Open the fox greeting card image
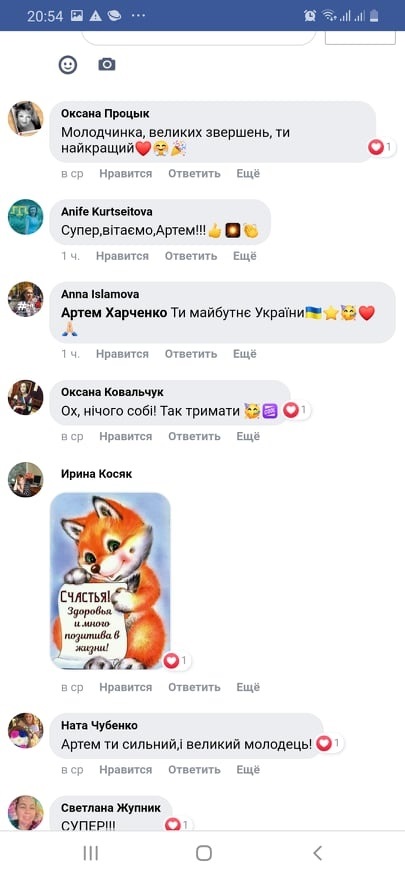Viewport: 405px width, 878px height. [110, 581]
